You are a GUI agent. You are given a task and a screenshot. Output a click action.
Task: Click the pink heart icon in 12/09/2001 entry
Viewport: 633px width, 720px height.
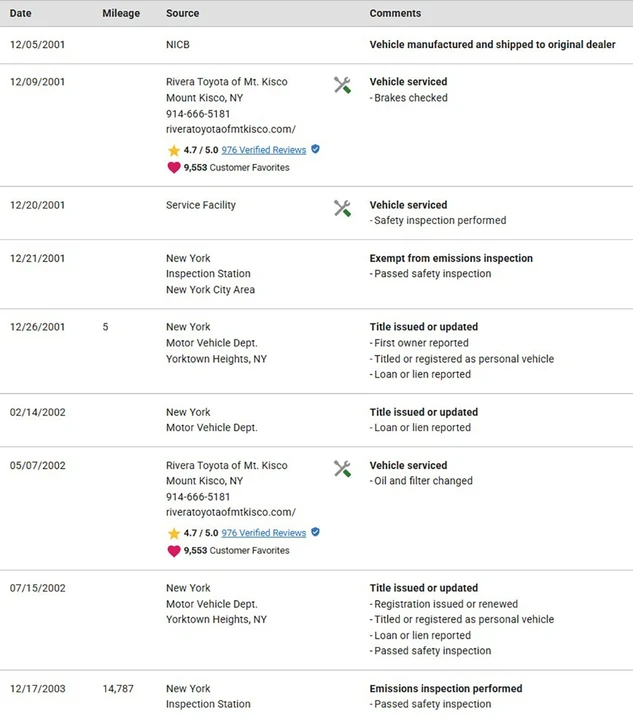pyautogui.click(x=174, y=168)
